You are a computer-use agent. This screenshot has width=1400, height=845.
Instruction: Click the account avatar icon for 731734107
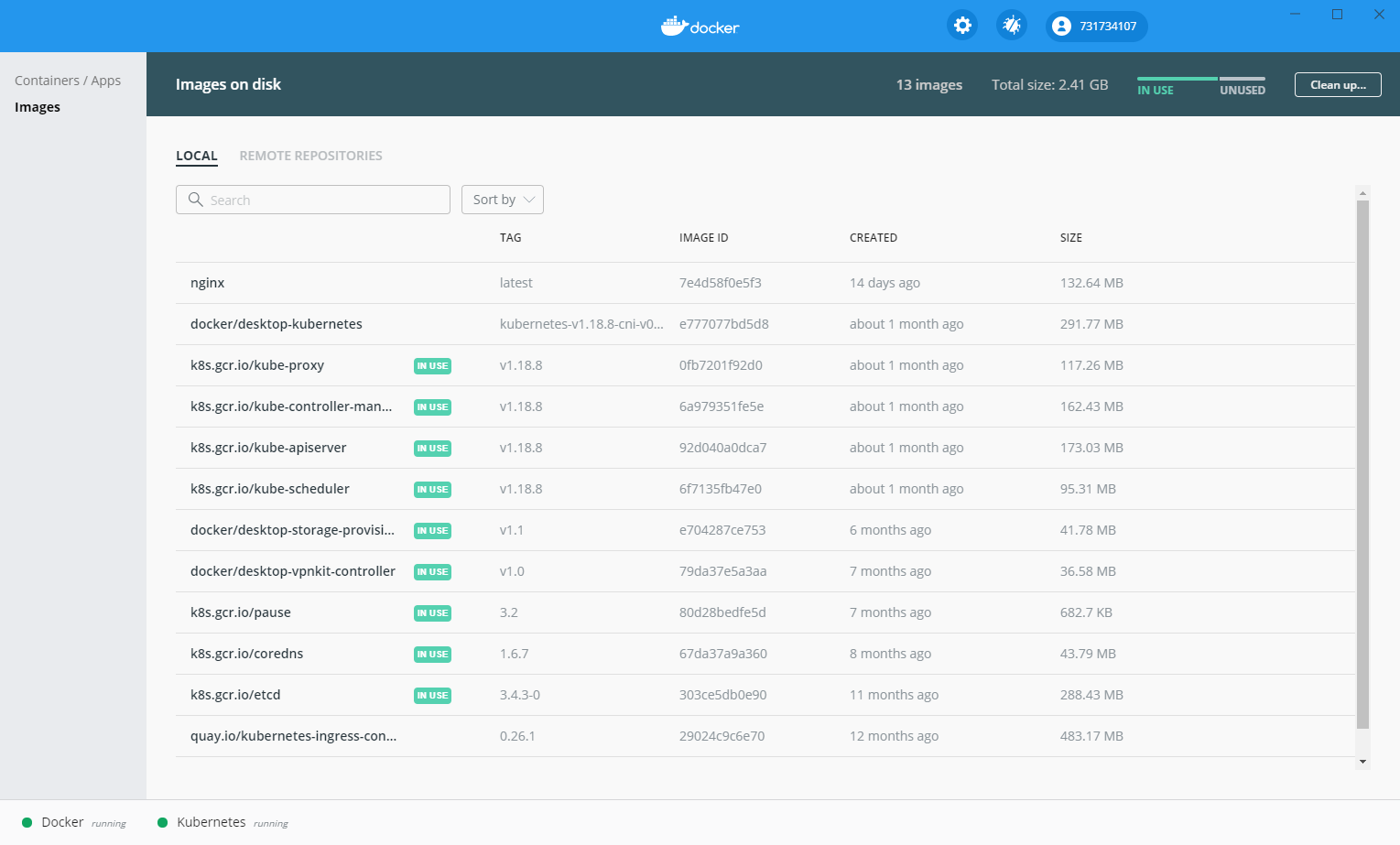coord(1061,26)
